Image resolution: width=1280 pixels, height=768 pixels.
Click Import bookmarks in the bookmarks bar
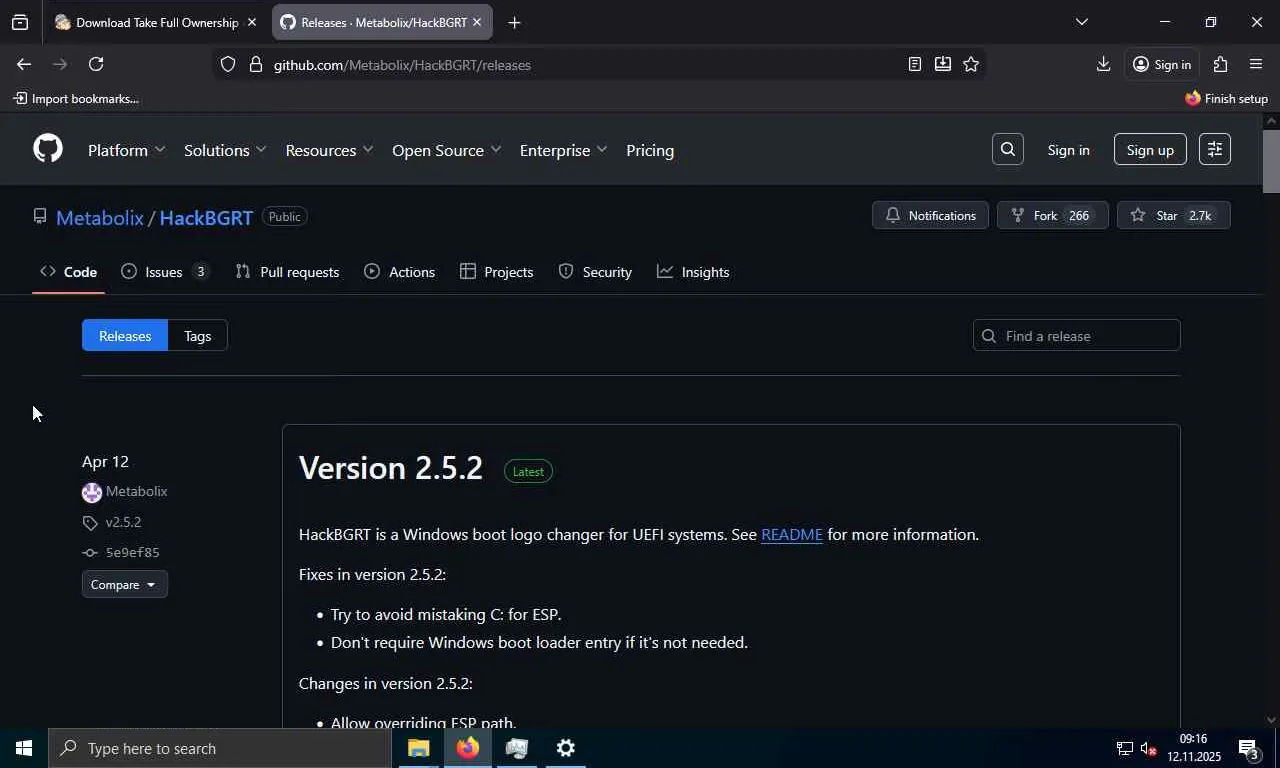tap(75, 98)
